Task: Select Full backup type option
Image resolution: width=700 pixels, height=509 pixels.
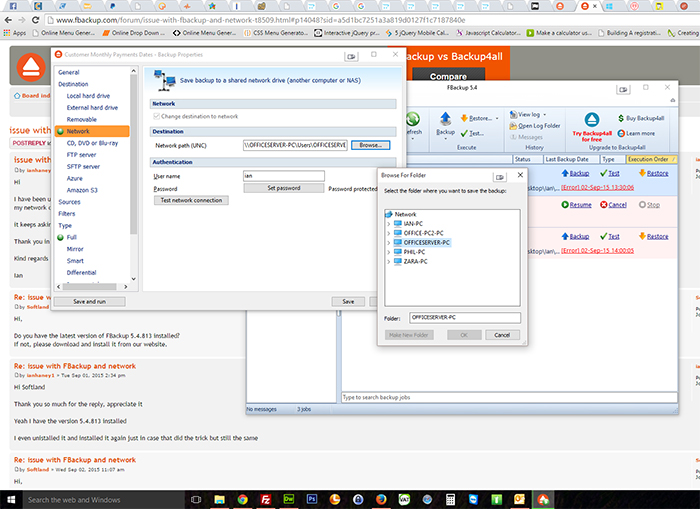Action: pyautogui.click(x=72, y=238)
